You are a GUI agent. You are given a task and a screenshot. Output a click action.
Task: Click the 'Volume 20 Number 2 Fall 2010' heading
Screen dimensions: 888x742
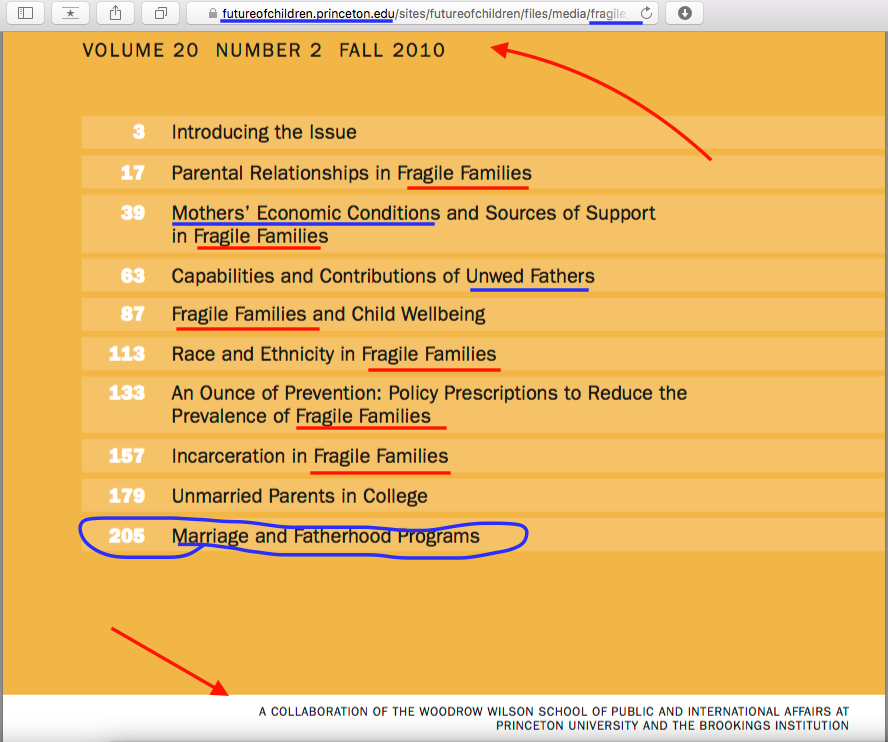264,50
